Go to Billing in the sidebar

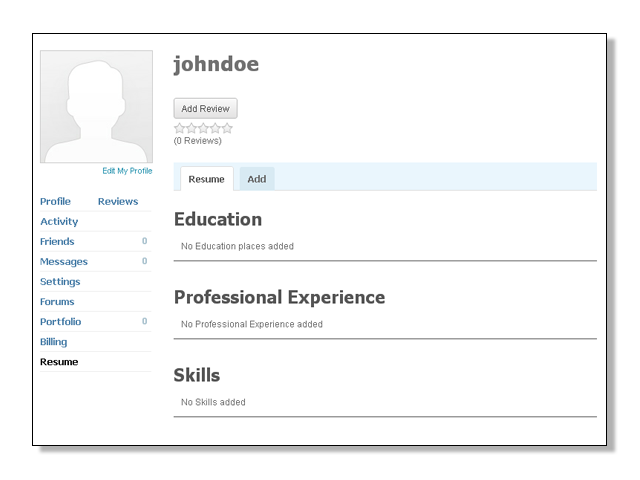coord(53,341)
